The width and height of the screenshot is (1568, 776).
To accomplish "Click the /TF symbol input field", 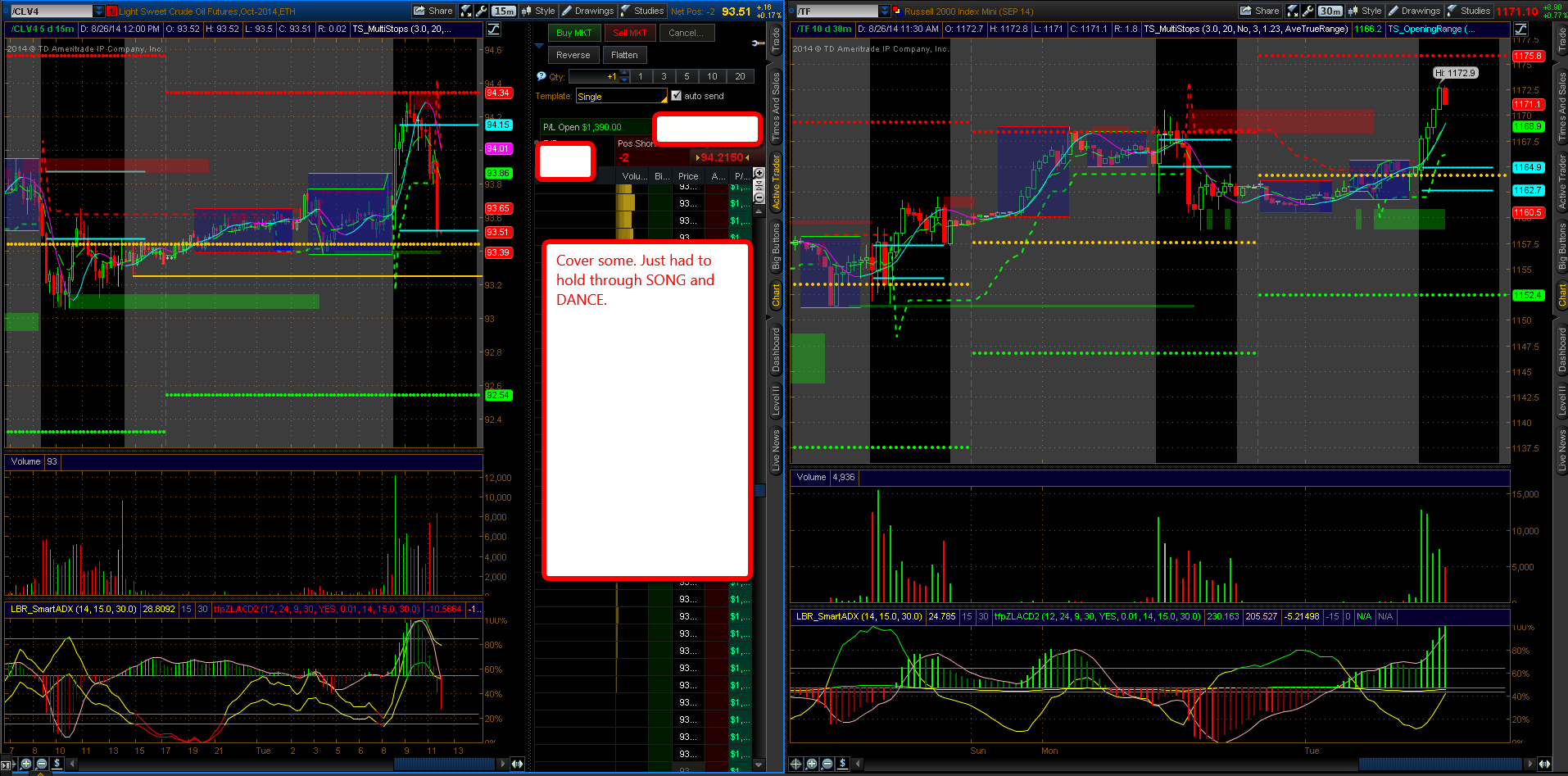I will pyautogui.click(x=836, y=11).
